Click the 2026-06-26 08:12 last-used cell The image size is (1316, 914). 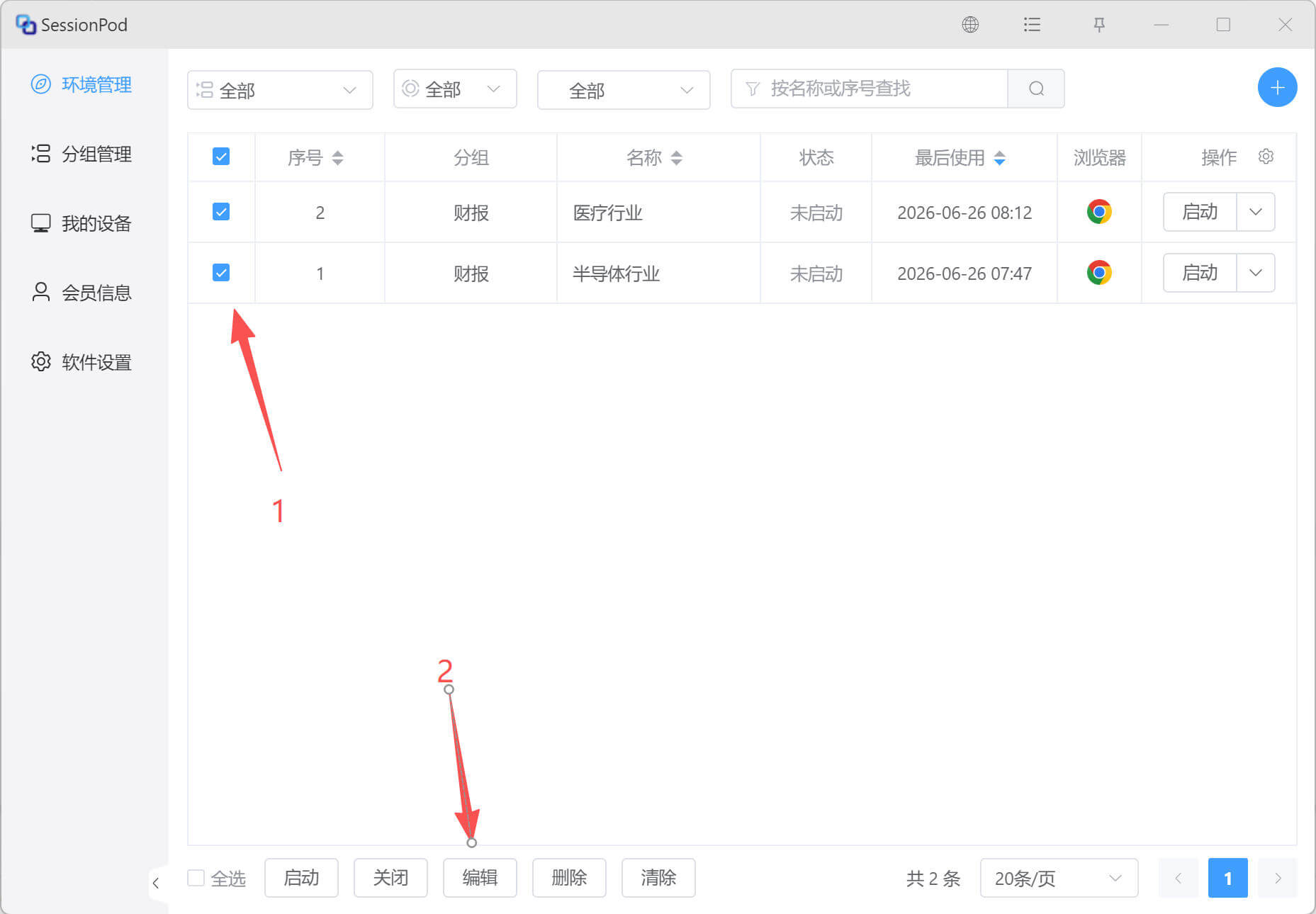(964, 213)
